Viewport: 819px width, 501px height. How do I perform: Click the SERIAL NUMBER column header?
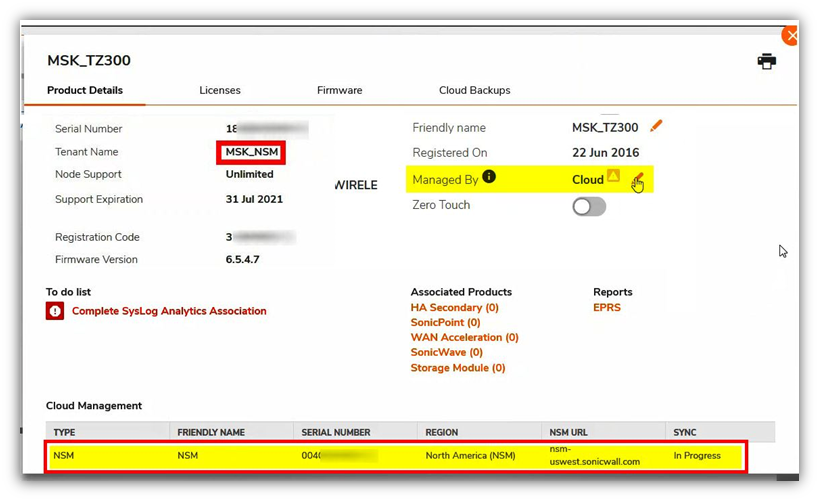point(336,433)
